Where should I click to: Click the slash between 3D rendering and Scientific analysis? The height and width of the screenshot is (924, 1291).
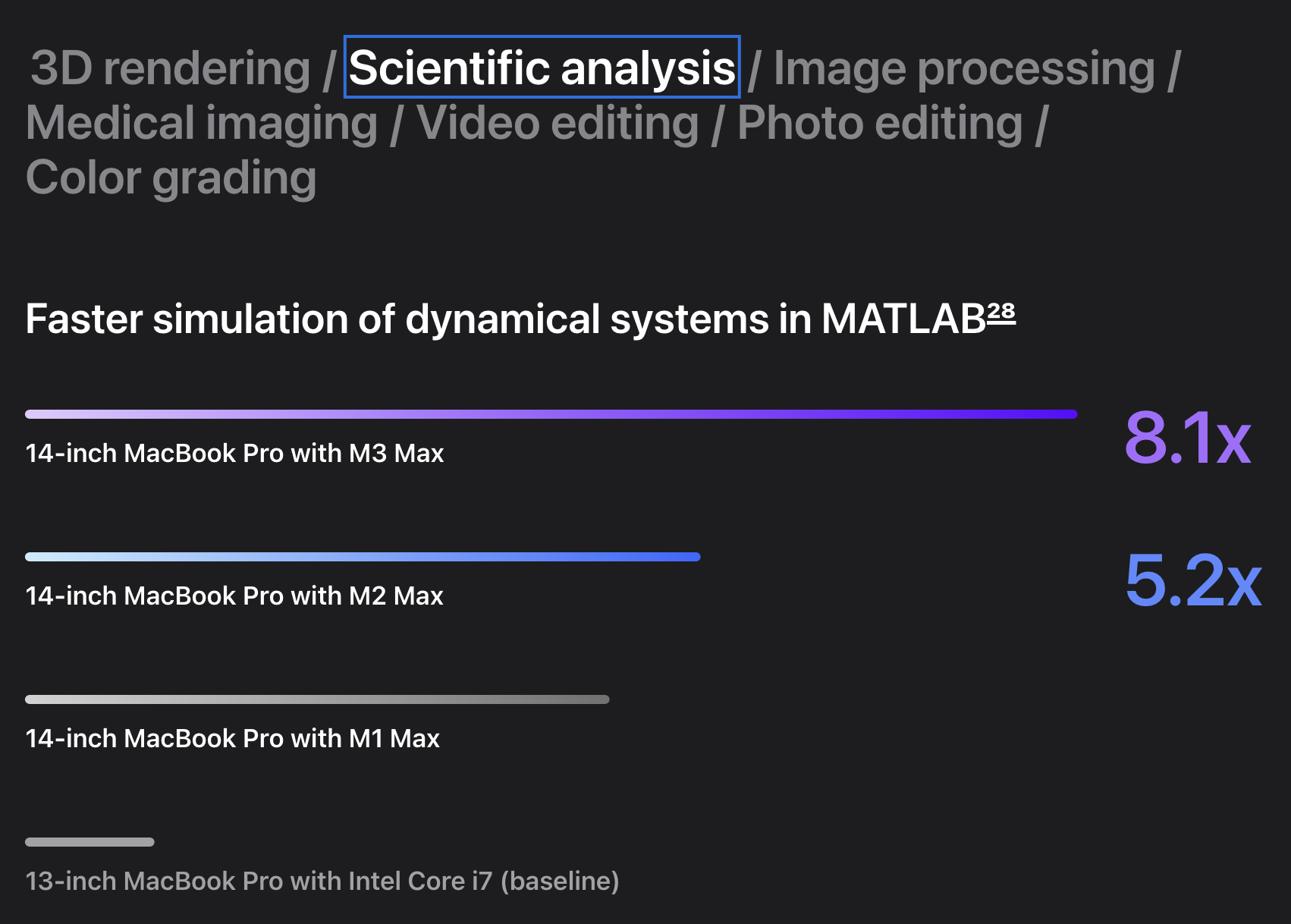(328, 70)
